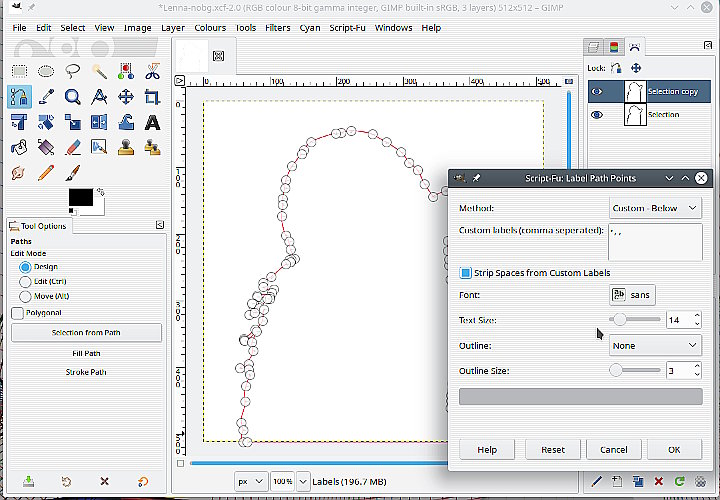Pick the Zoom magnifier tool
Viewport: 720px width, 500px height.
point(72,97)
